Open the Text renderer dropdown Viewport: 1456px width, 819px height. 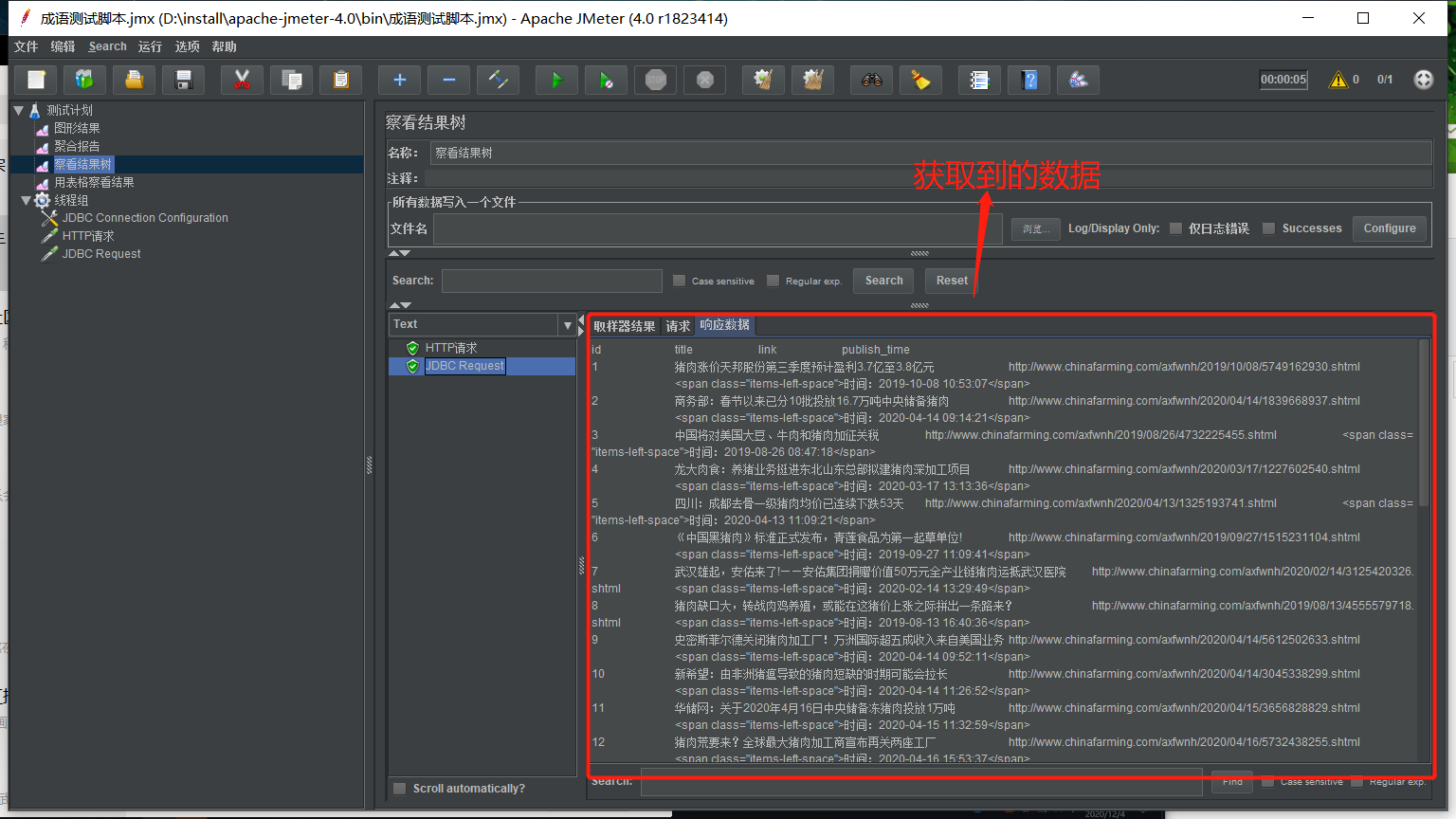pyautogui.click(x=568, y=325)
